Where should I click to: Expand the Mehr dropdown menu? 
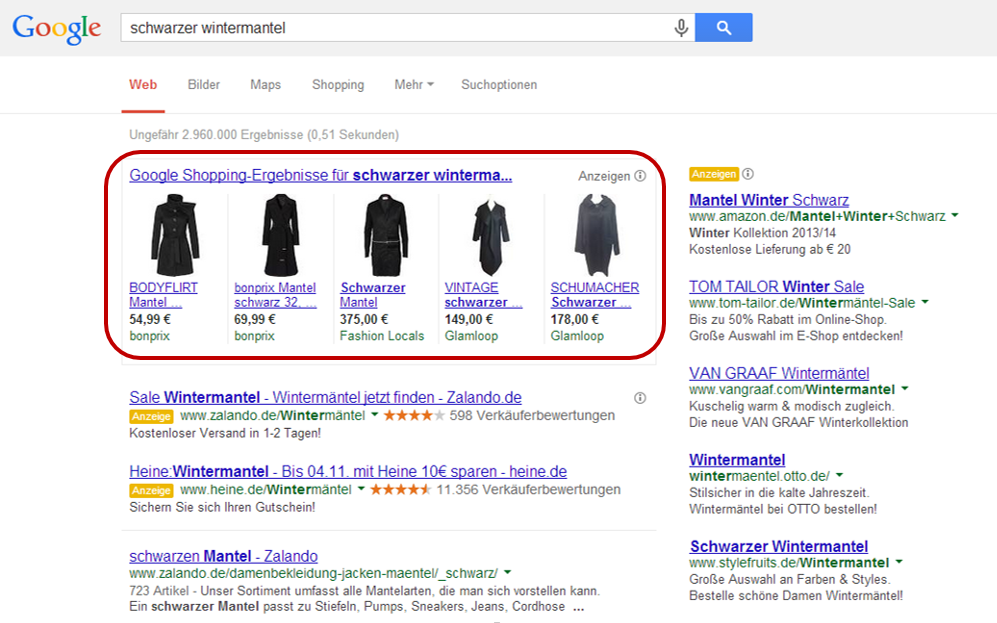point(414,85)
